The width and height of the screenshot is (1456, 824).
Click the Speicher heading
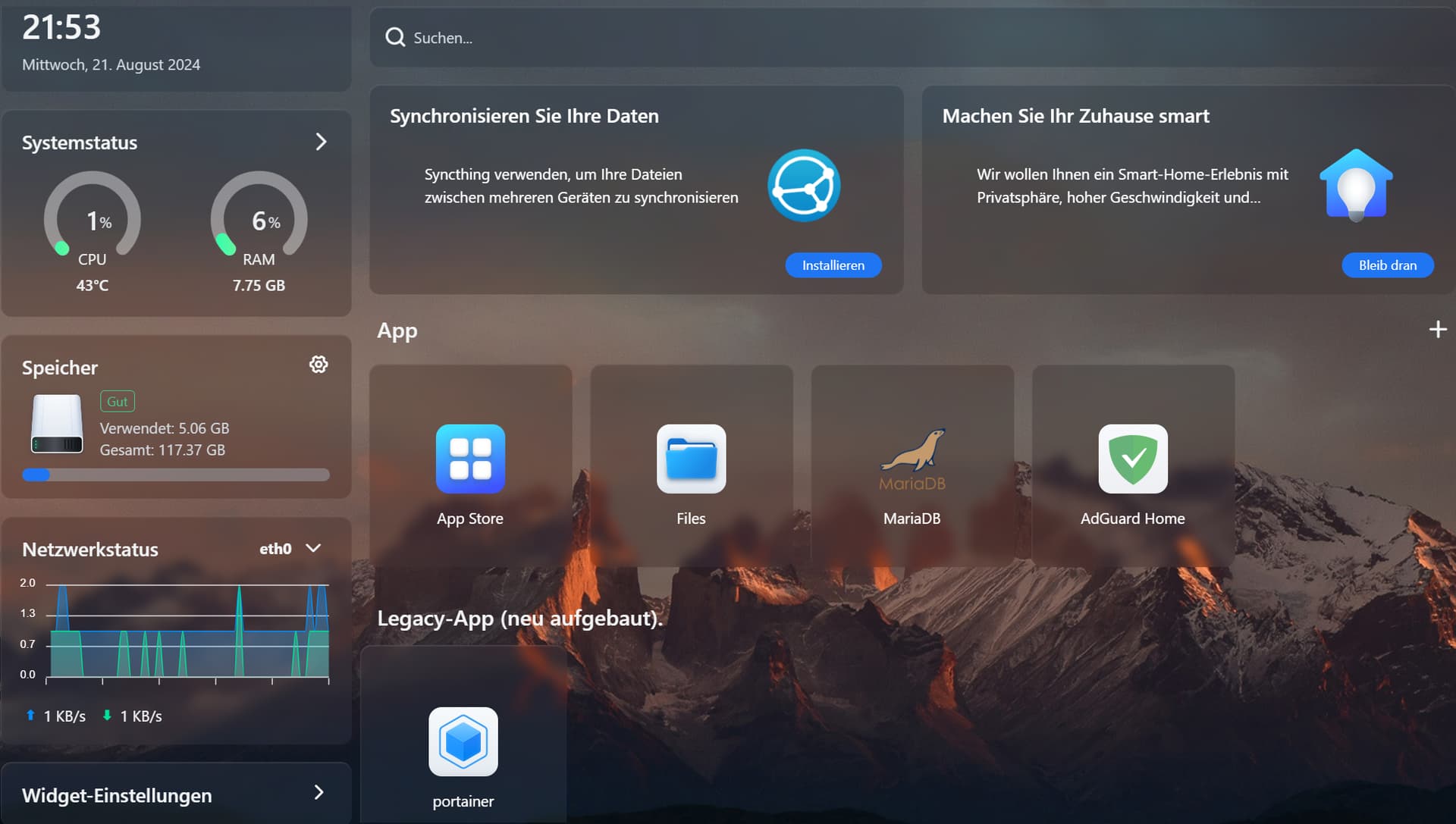[x=60, y=368]
